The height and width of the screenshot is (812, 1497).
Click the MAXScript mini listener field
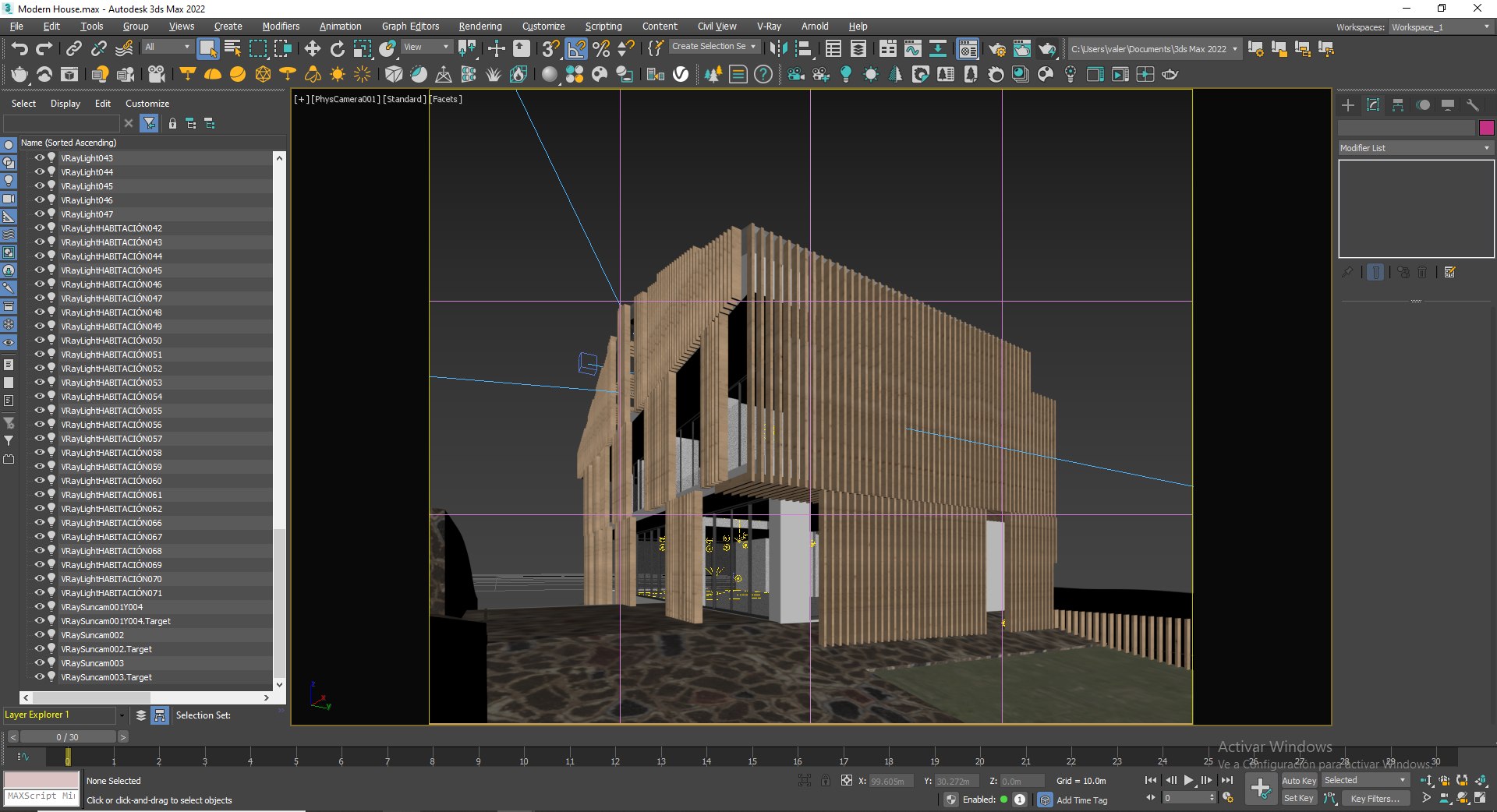(42, 796)
